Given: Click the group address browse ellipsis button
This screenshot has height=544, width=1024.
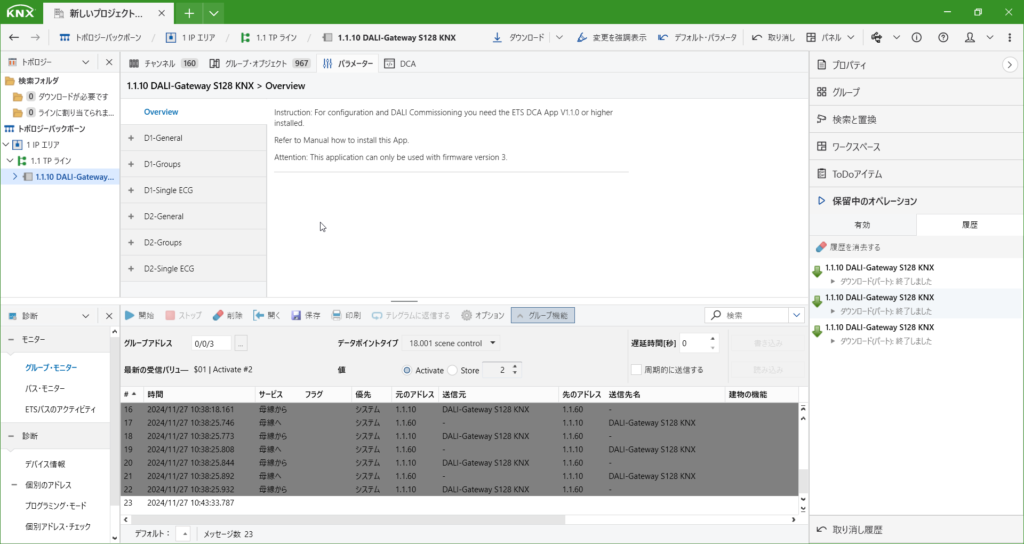Looking at the screenshot, I should pos(241,343).
